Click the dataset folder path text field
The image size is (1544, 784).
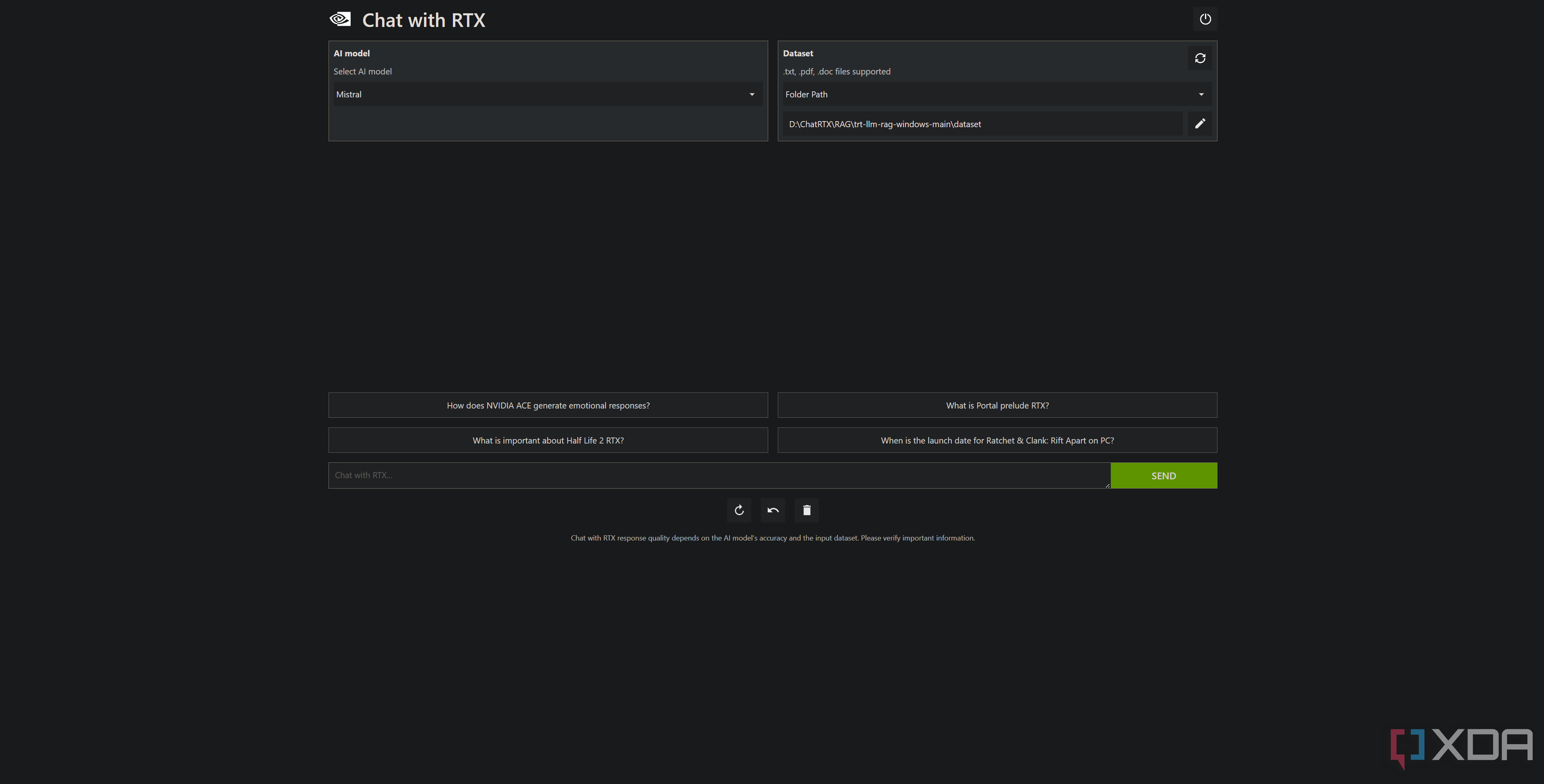coord(982,124)
